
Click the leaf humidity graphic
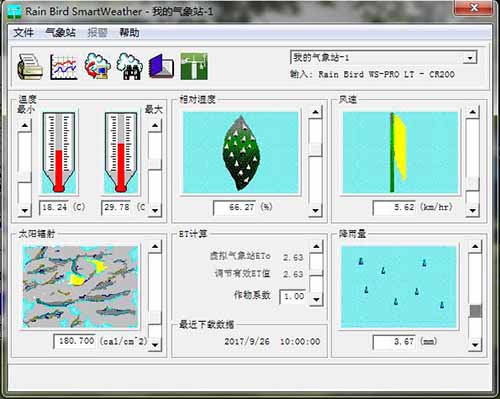(241, 153)
